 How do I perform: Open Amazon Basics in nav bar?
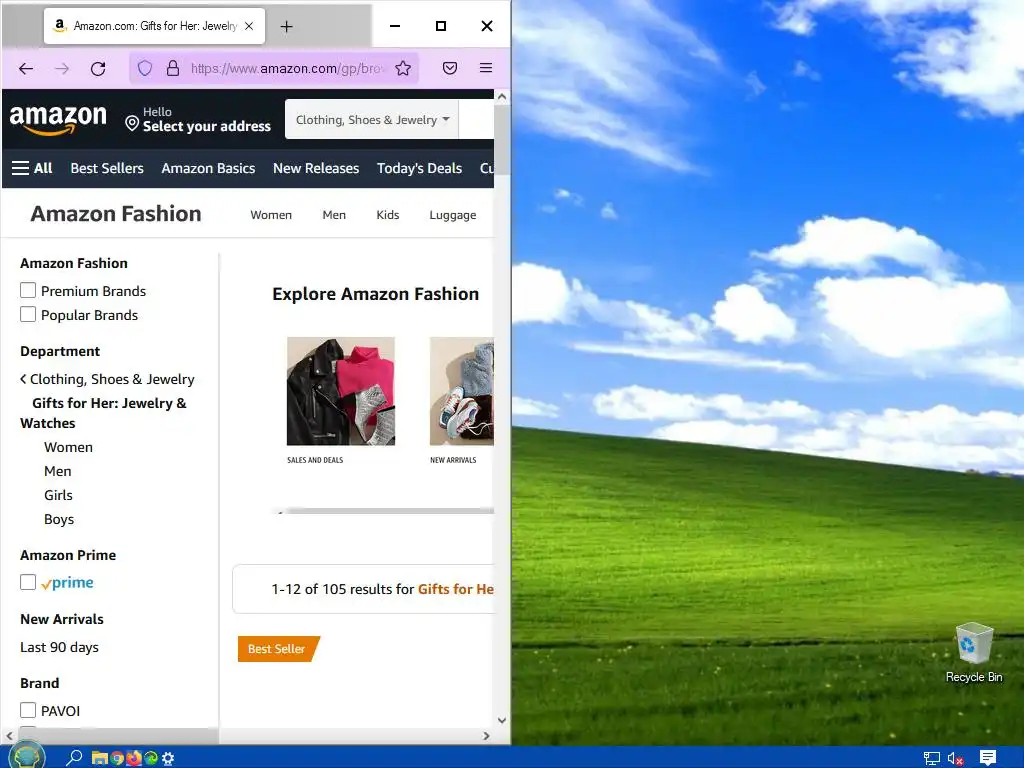coord(208,168)
